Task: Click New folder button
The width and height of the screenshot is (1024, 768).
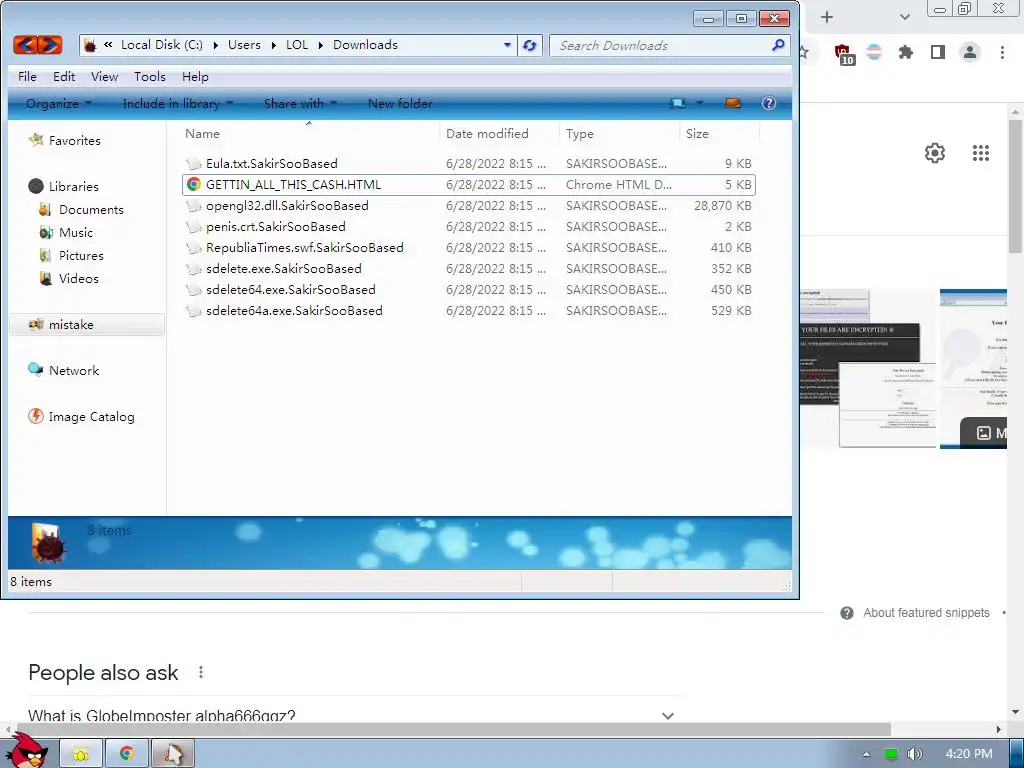Action: coord(400,104)
